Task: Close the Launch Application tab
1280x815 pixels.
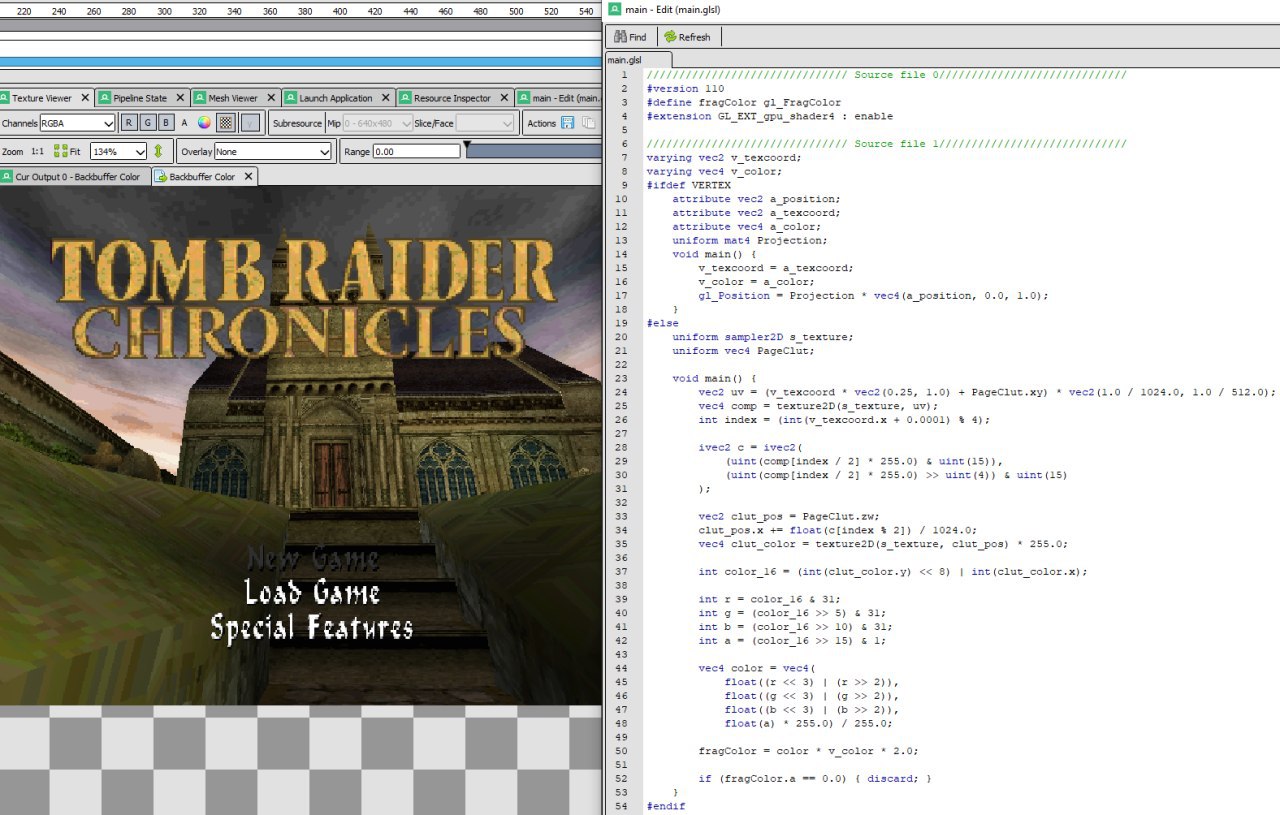Action: pos(385,98)
